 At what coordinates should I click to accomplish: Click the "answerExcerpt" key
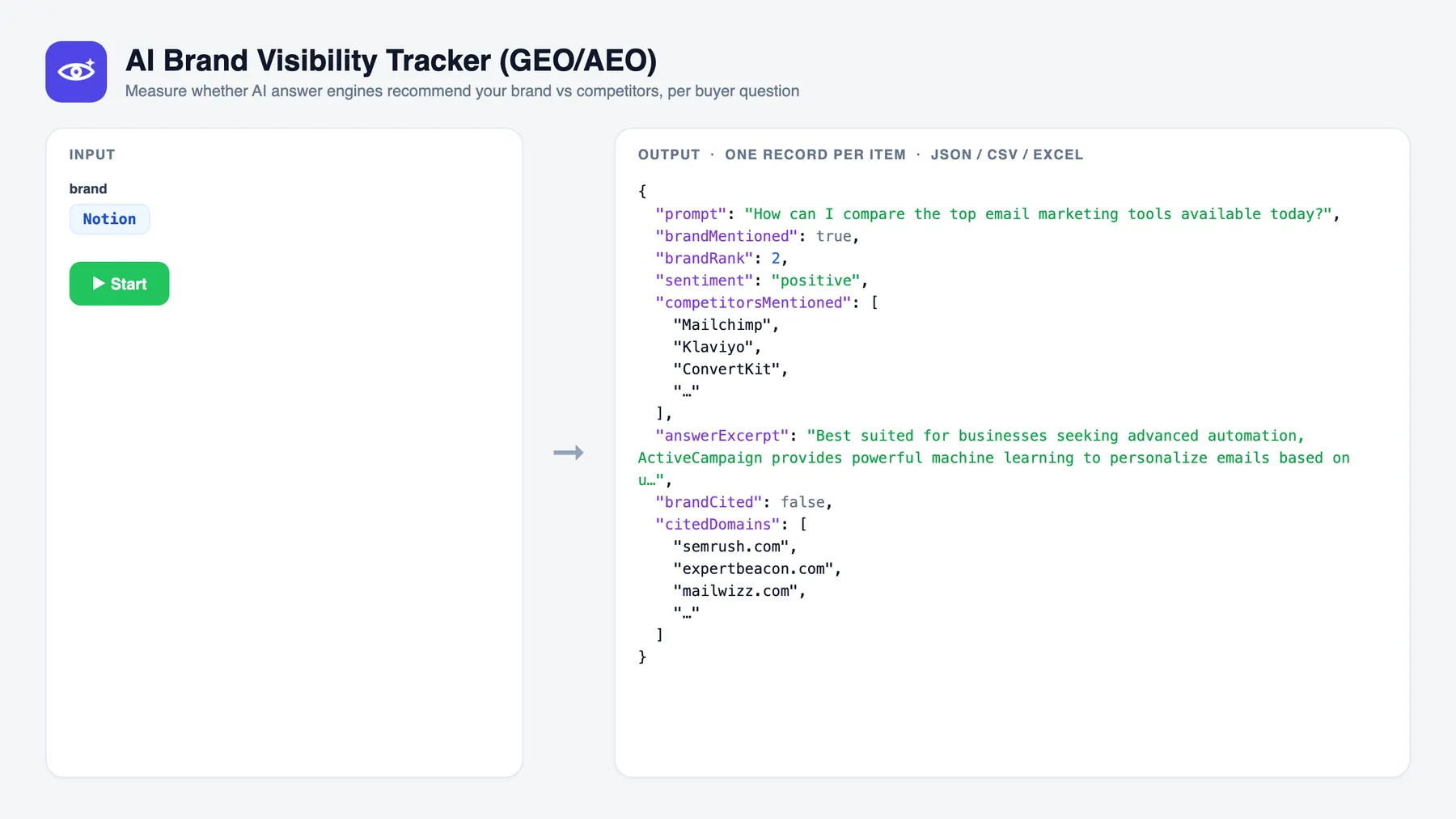pyautogui.click(x=722, y=436)
